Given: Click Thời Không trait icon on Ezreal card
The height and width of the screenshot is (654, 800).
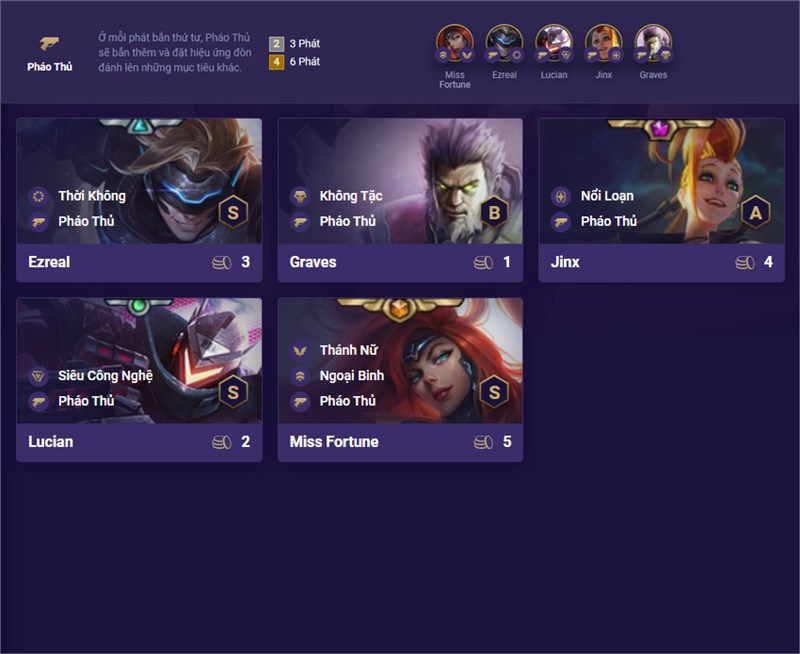Looking at the screenshot, I should [x=38, y=196].
